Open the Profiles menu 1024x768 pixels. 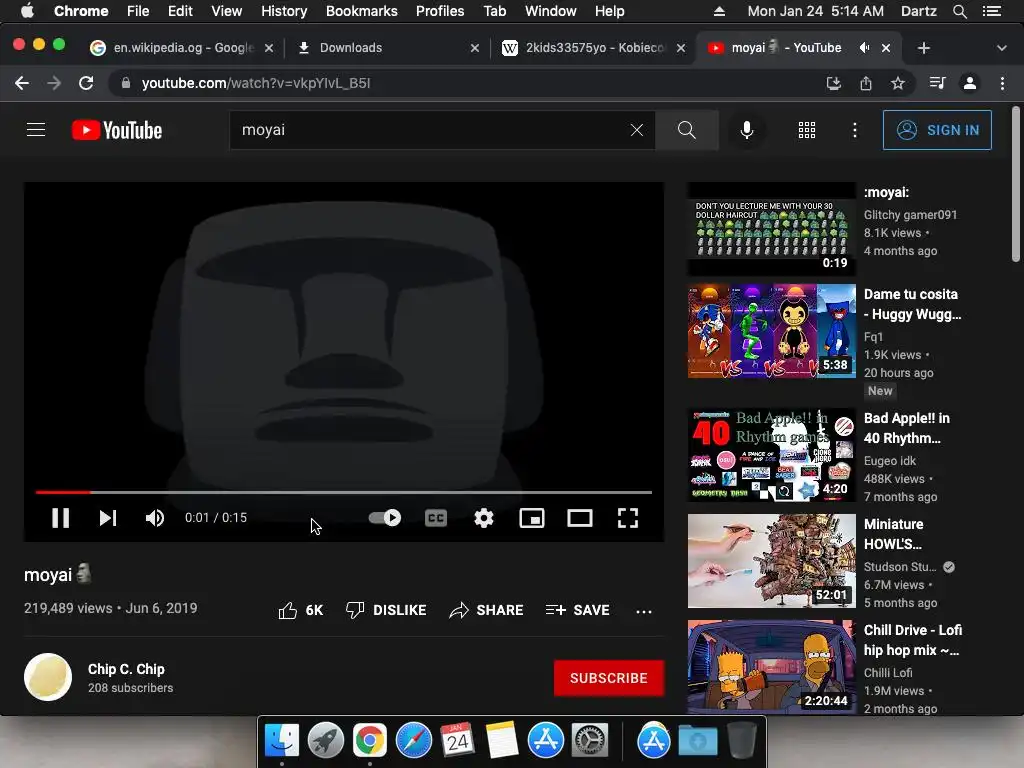440,11
